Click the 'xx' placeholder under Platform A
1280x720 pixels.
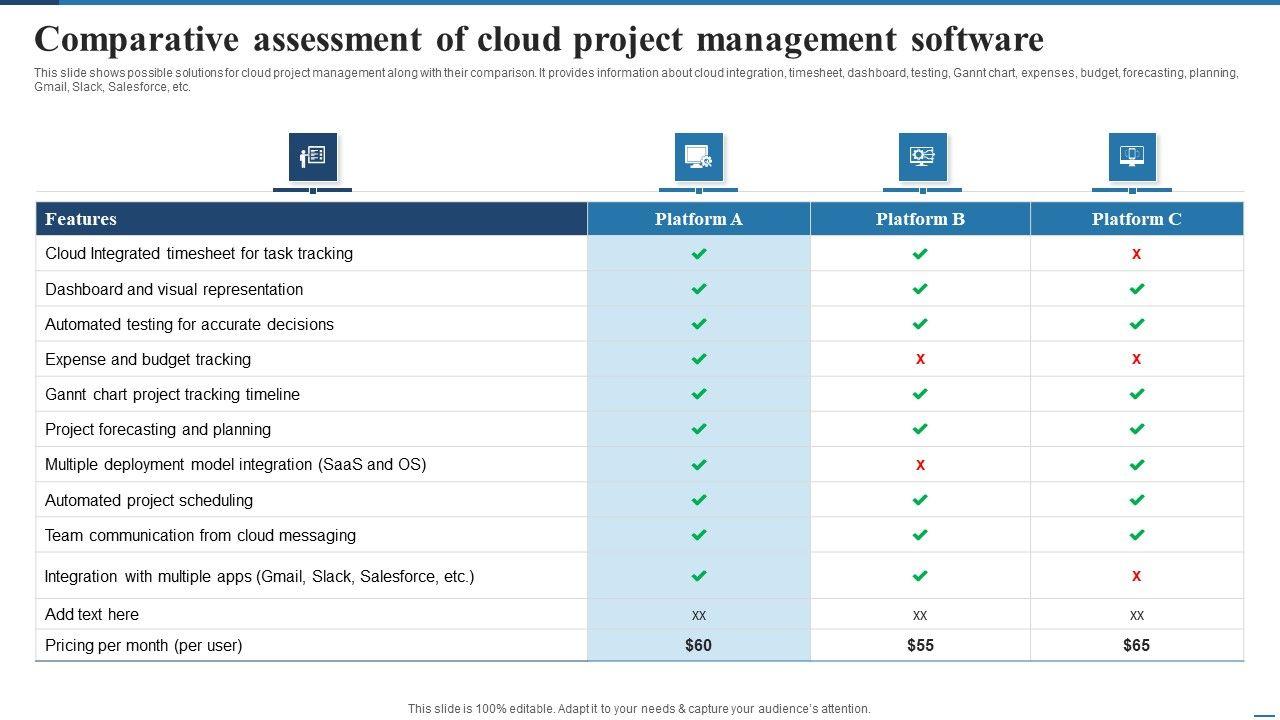pos(699,615)
